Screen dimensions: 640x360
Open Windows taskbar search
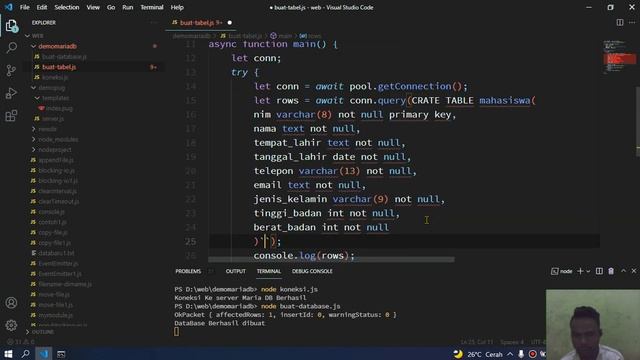point(25,354)
